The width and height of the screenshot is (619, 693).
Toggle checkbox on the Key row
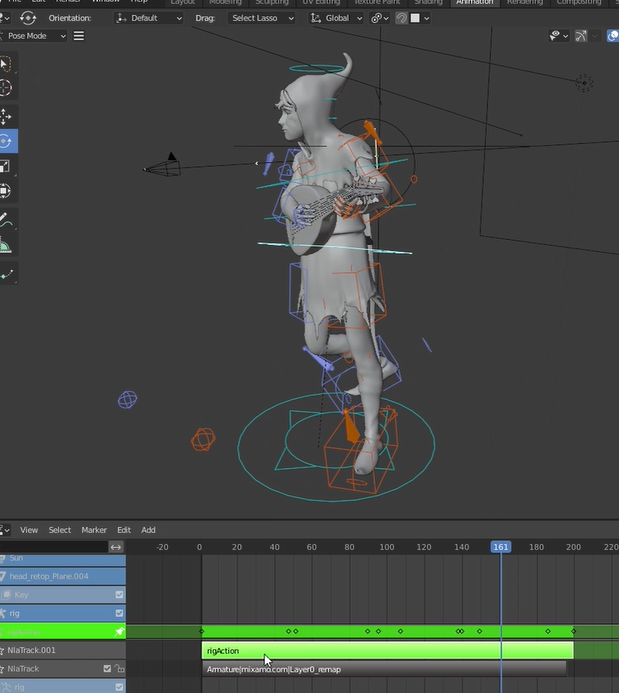(119, 595)
